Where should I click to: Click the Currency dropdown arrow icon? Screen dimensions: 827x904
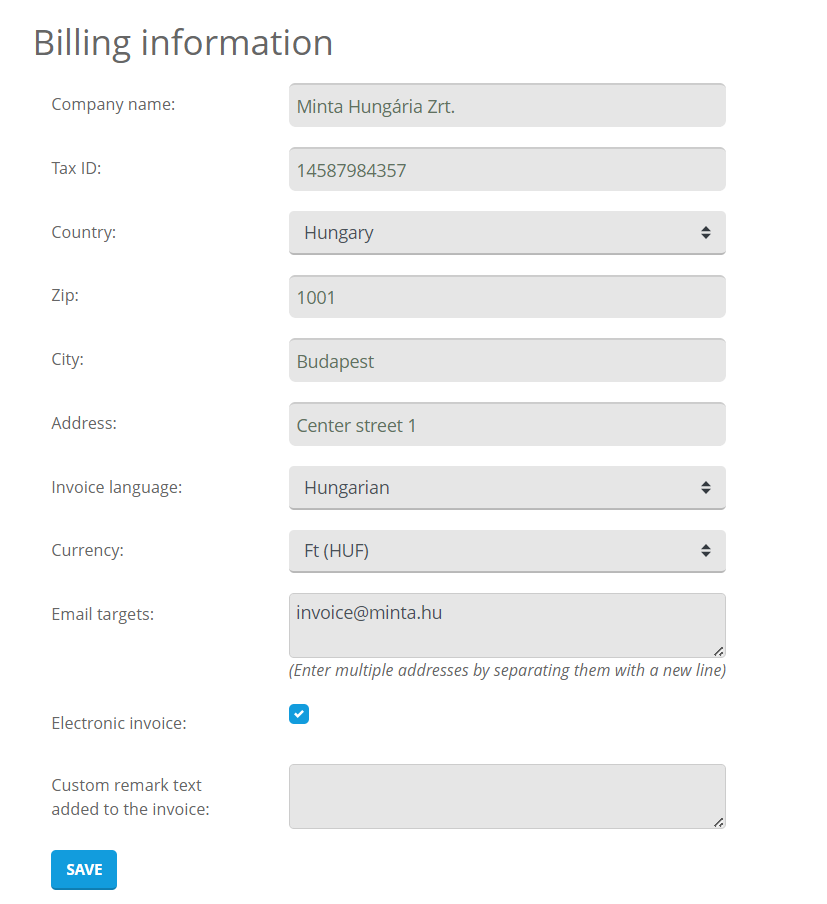(x=706, y=551)
